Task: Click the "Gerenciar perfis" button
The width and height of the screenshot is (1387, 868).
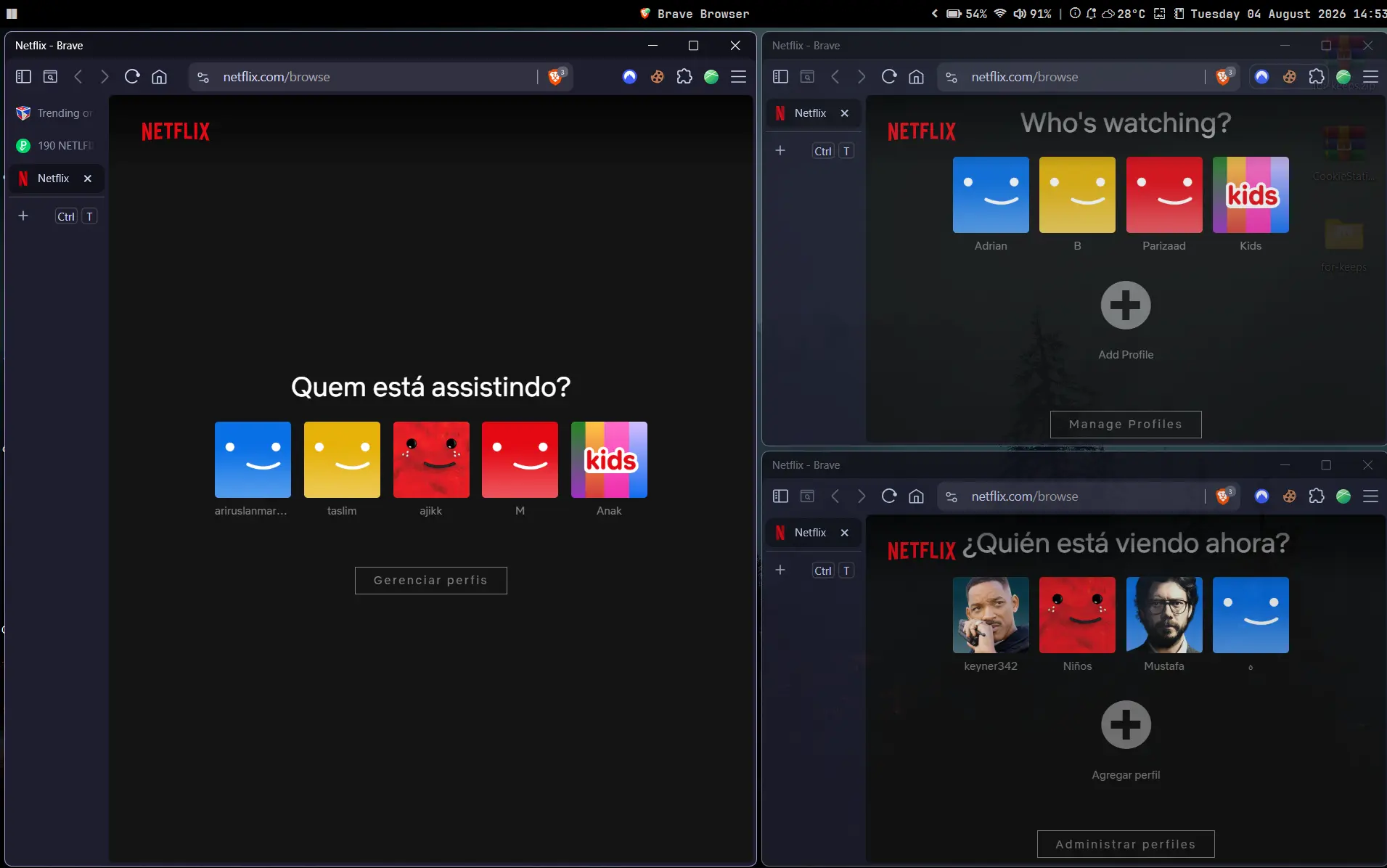Action: pos(431,581)
